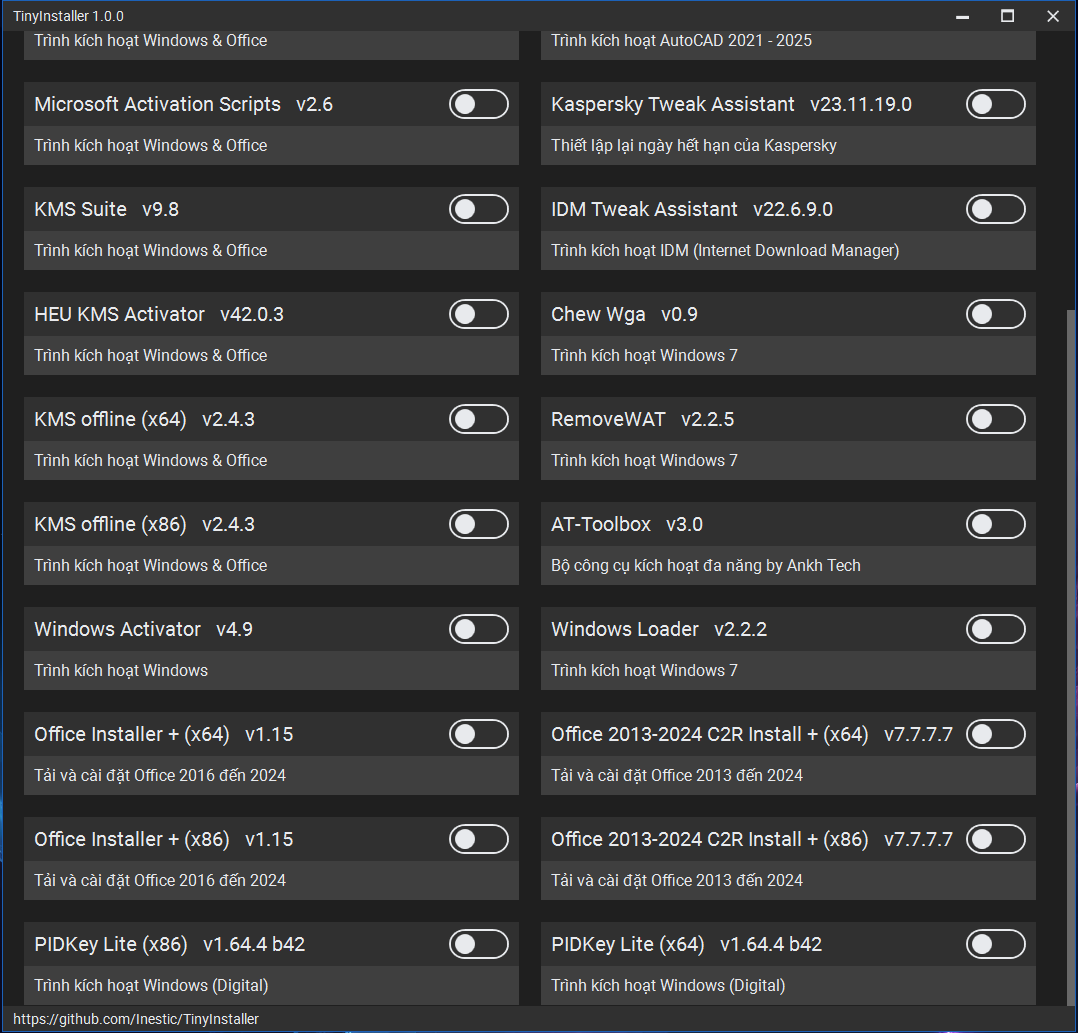Enable KMS offline (x64) toggle
The width and height of the screenshot is (1078, 1033).
[x=478, y=419]
